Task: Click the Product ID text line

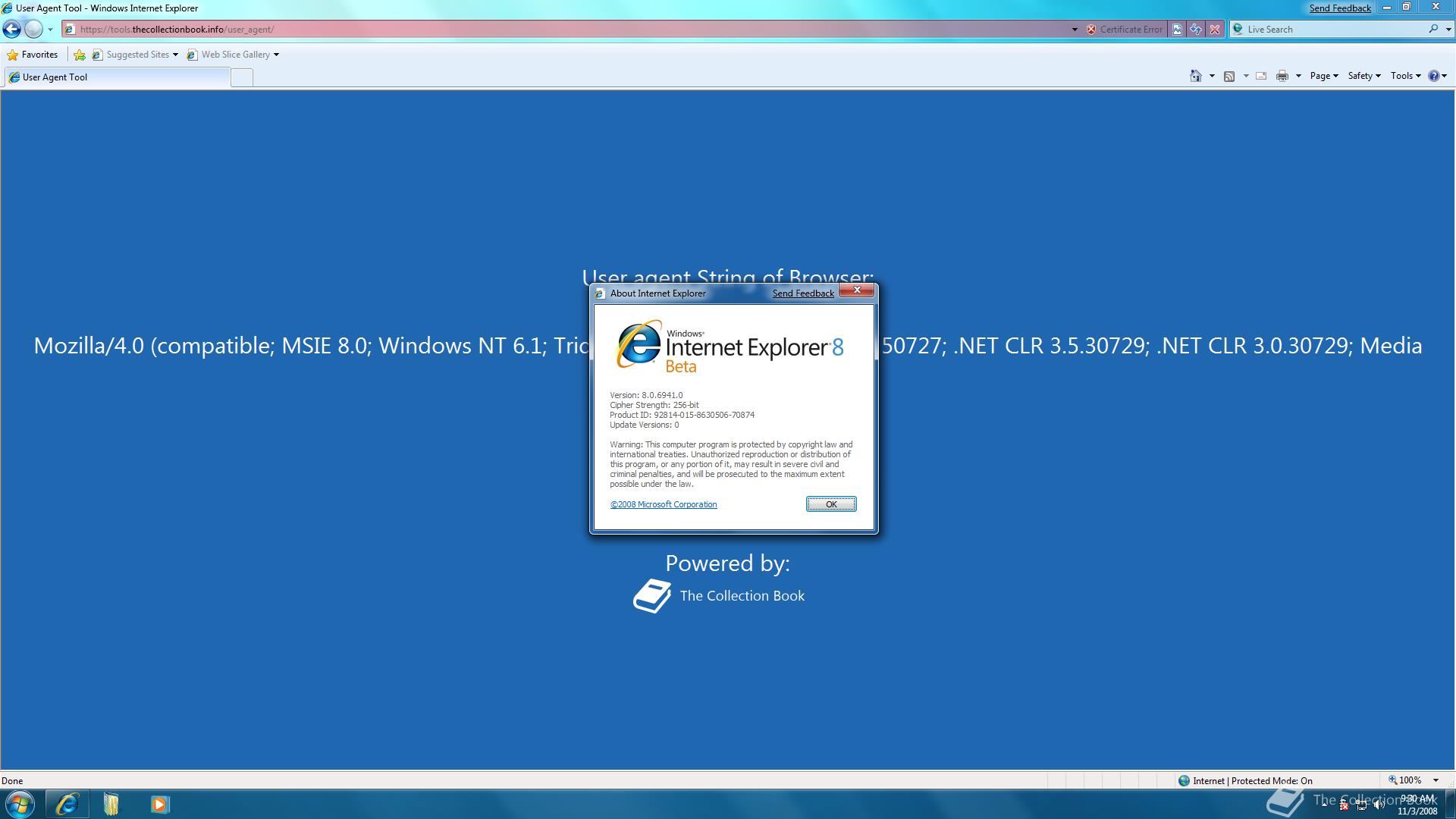Action: [x=682, y=415]
